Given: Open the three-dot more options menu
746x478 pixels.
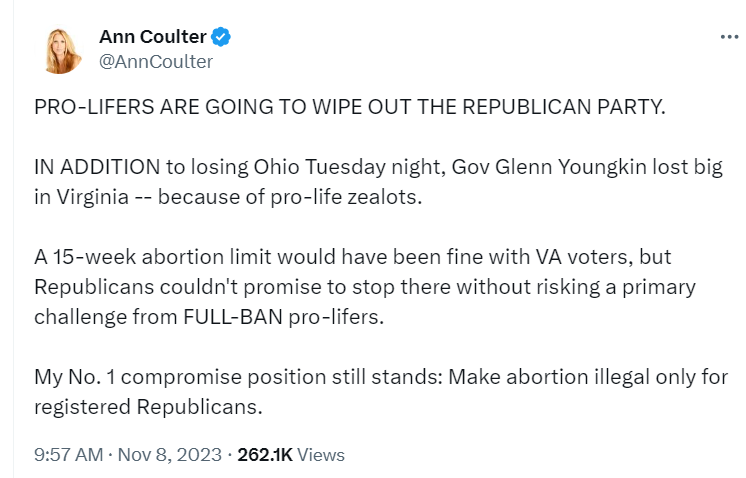Looking at the screenshot, I should pos(729,37).
